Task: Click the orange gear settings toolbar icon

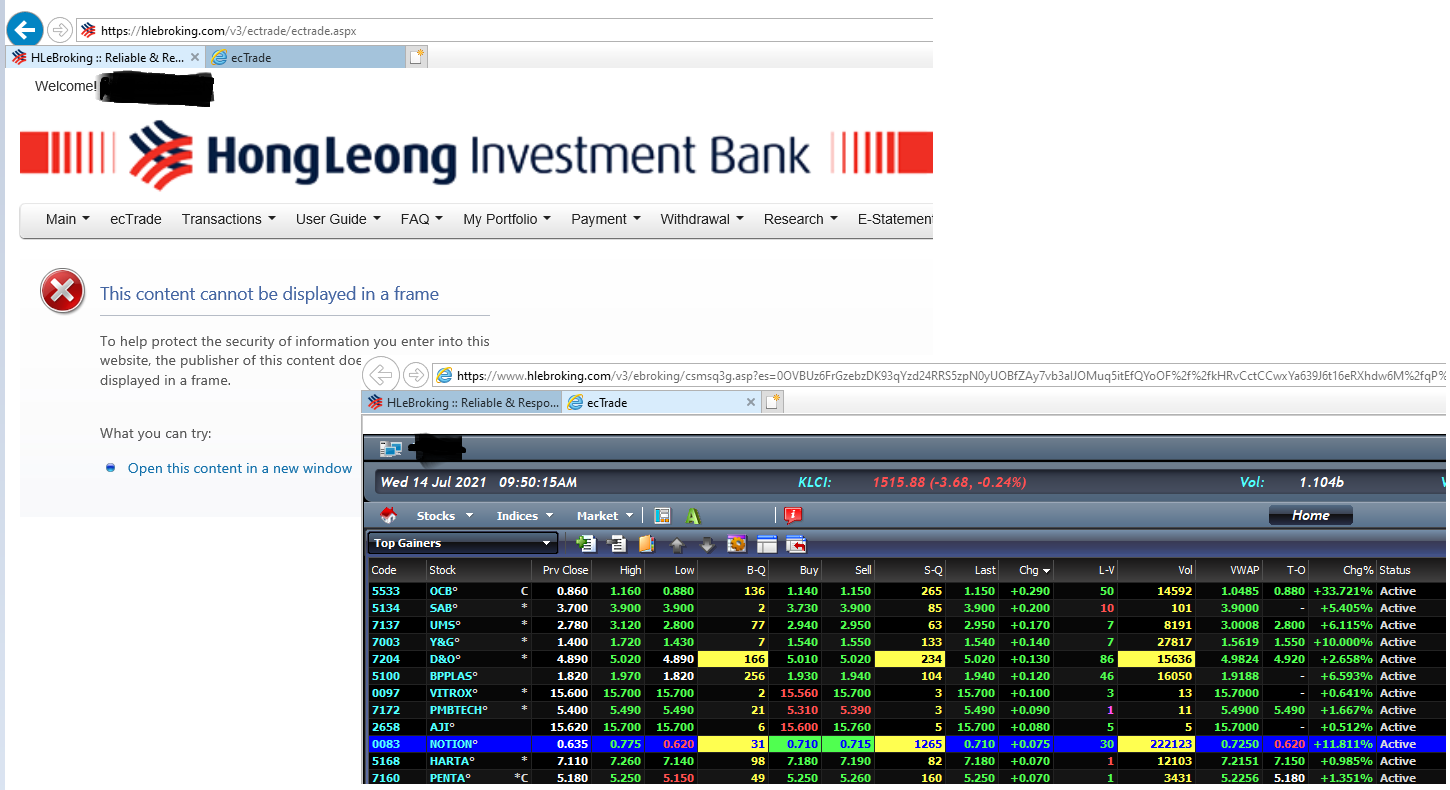Action: pyautogui.click(x=737, y=544)
